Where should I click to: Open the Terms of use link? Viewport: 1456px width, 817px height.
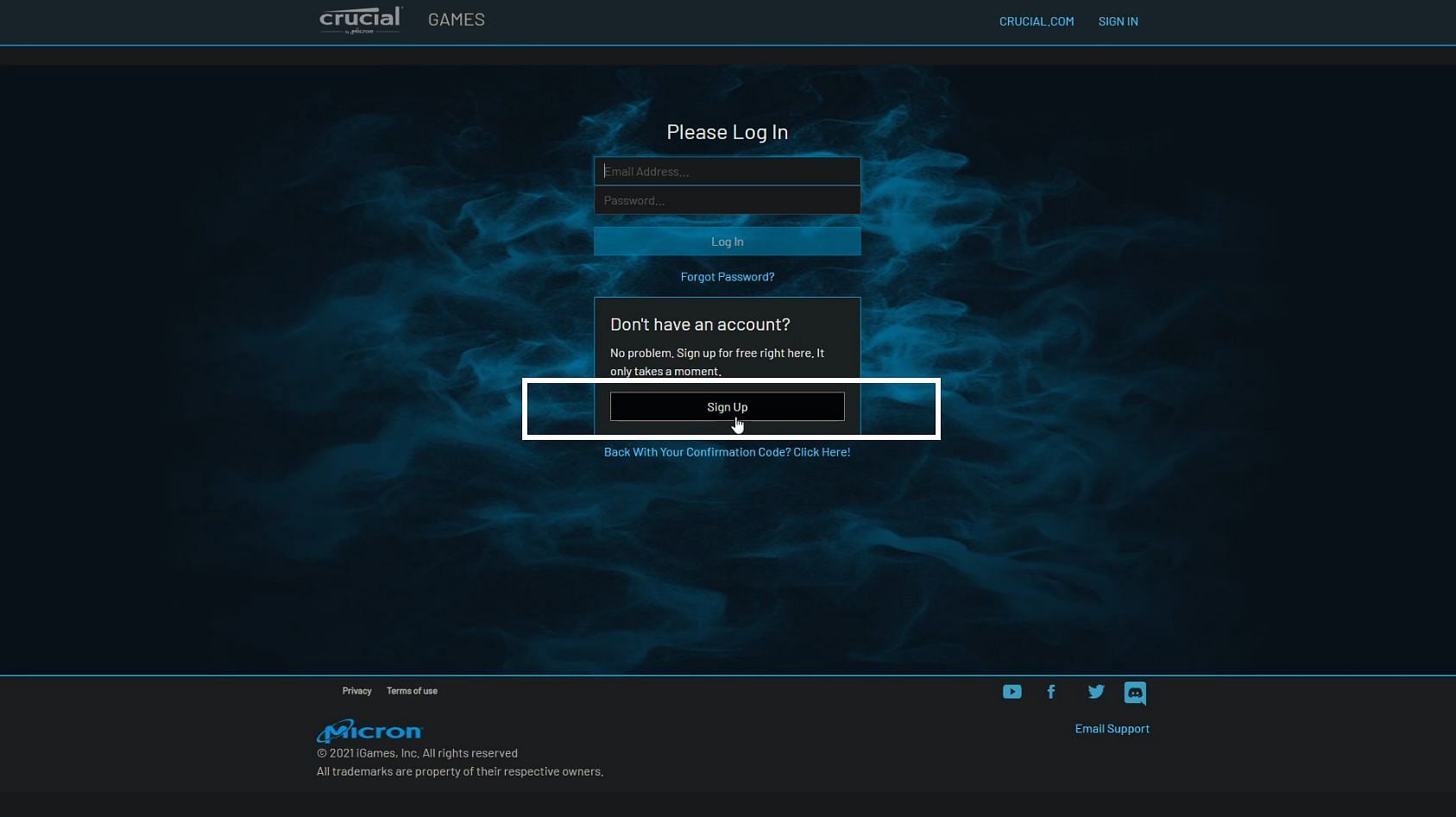click(412, 691)
